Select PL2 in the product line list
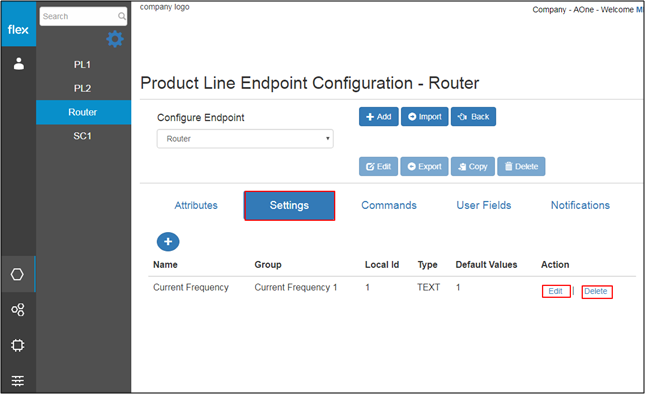 coord(83,88)
